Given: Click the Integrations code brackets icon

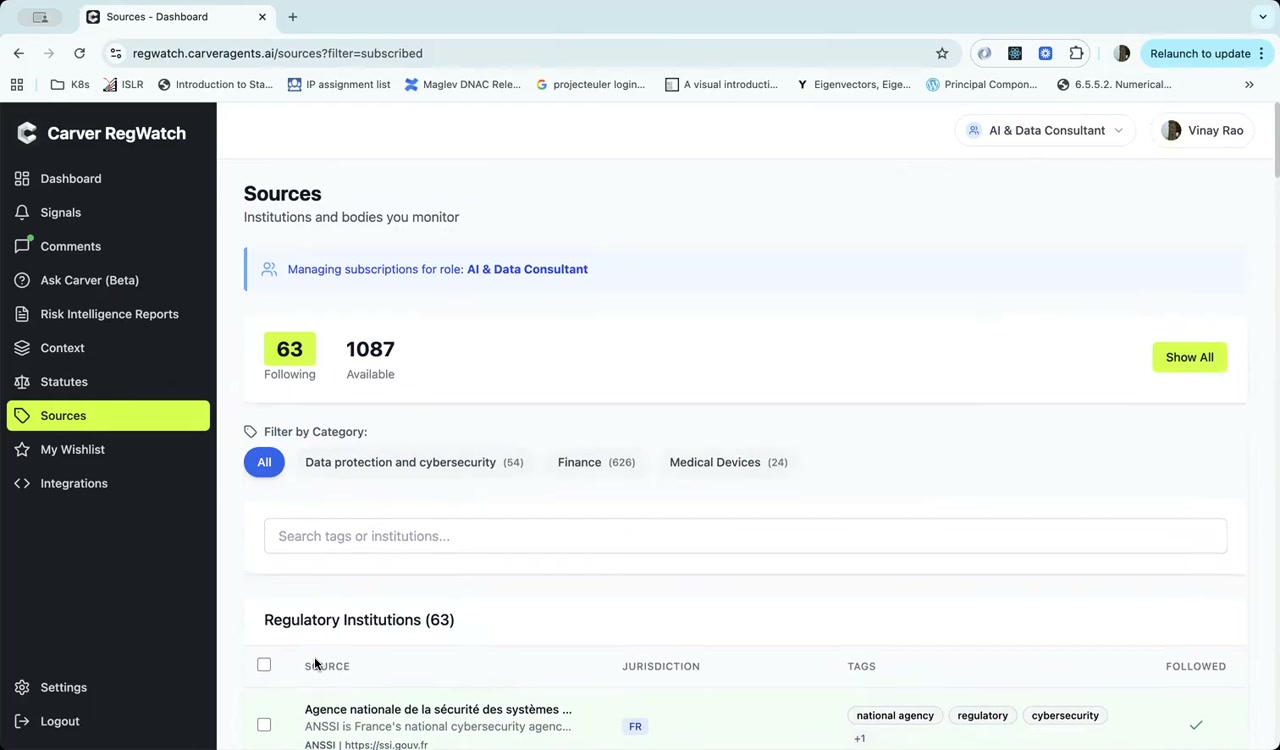Looking at the screenshot, I should click(22, 484).
